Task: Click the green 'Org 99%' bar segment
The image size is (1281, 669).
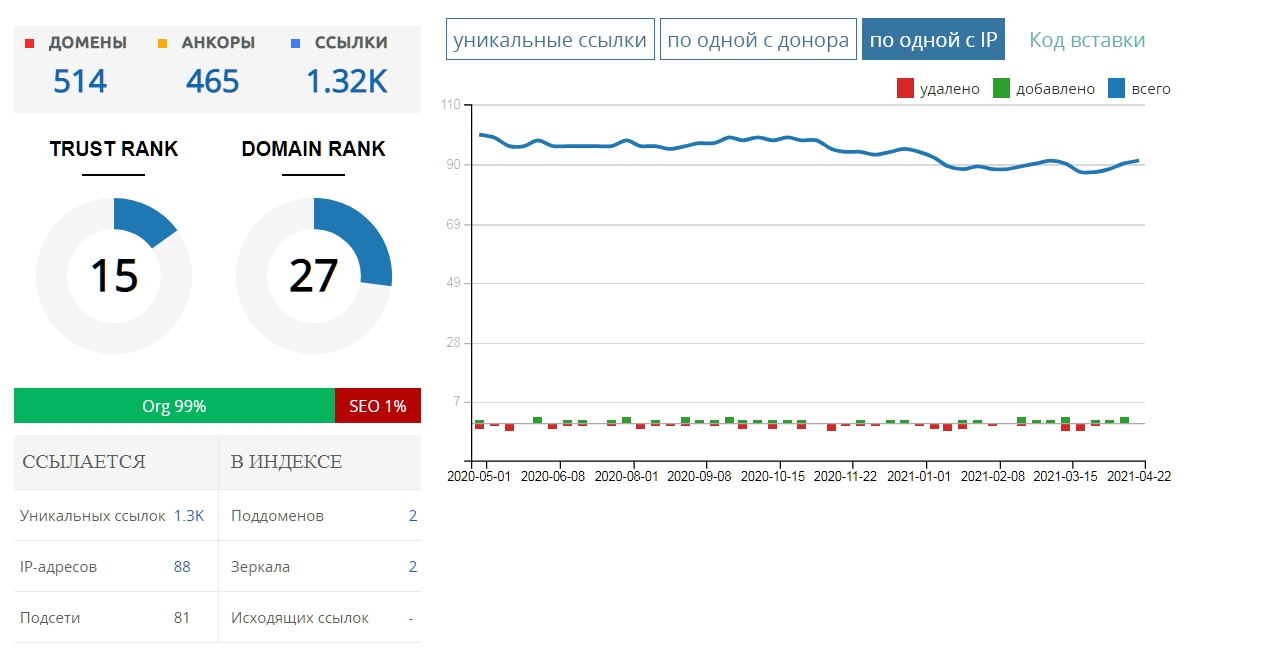Action: pyautogui.click(x=174, y=406)
